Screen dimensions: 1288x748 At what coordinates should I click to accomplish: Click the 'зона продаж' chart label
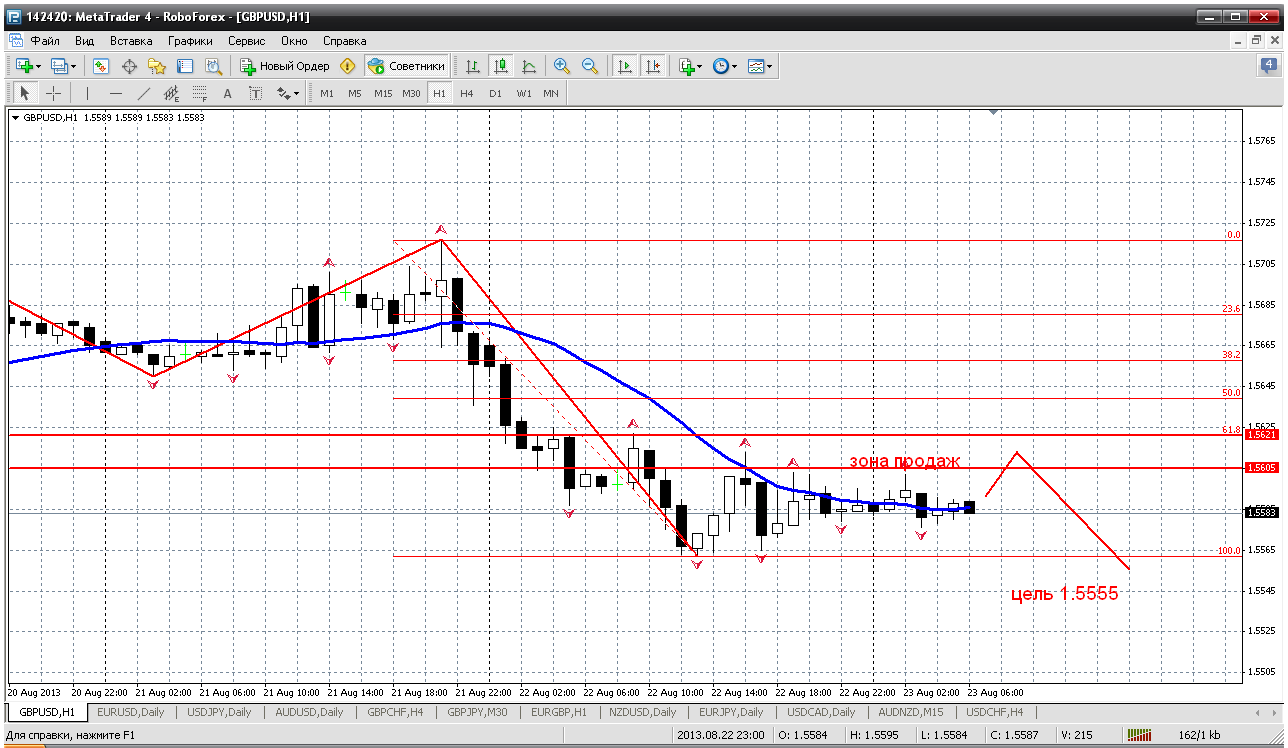point(905,461)
